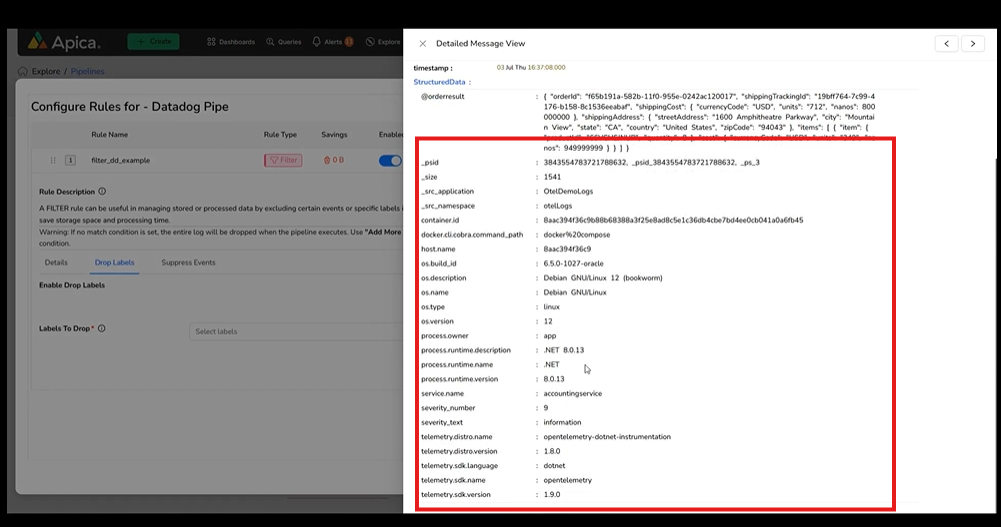Open the Alerts bell icon

tap(318, 42)
